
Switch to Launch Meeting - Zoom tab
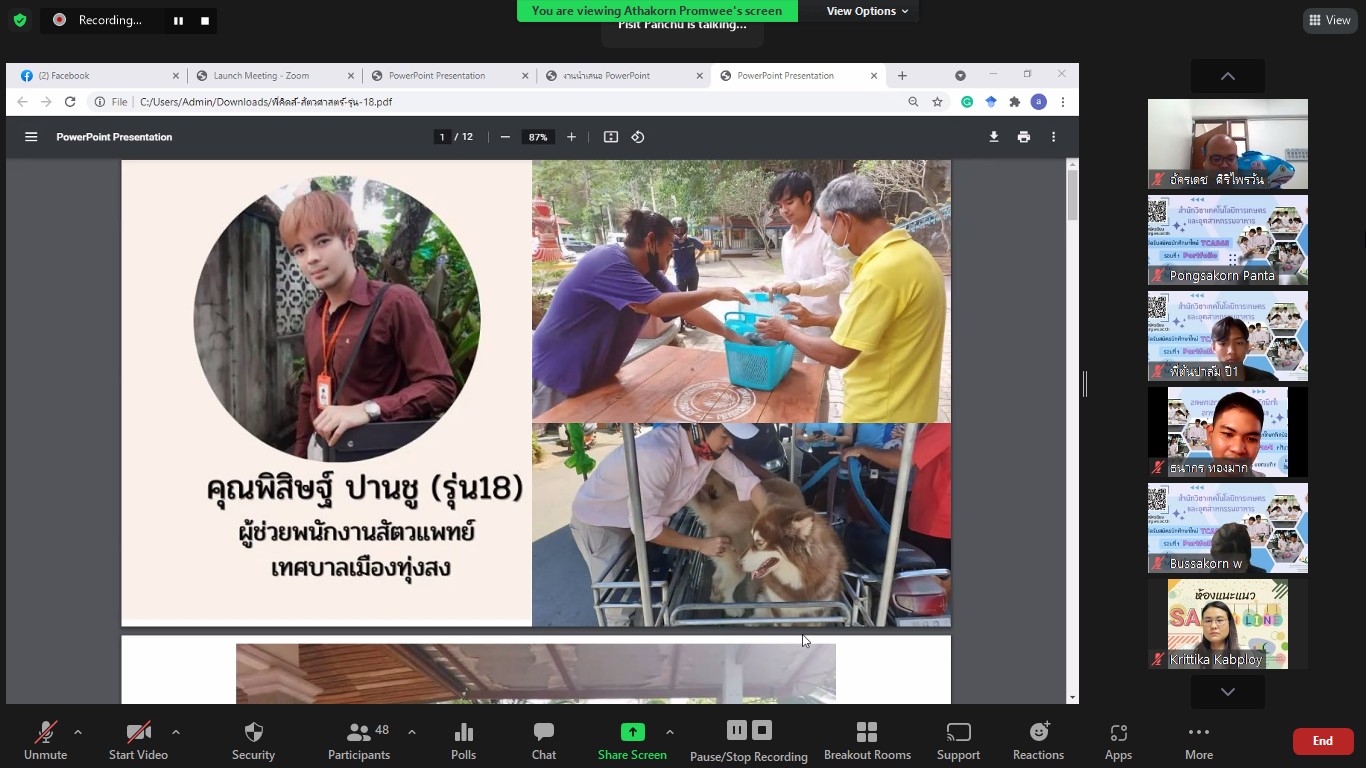pos(270,76)
